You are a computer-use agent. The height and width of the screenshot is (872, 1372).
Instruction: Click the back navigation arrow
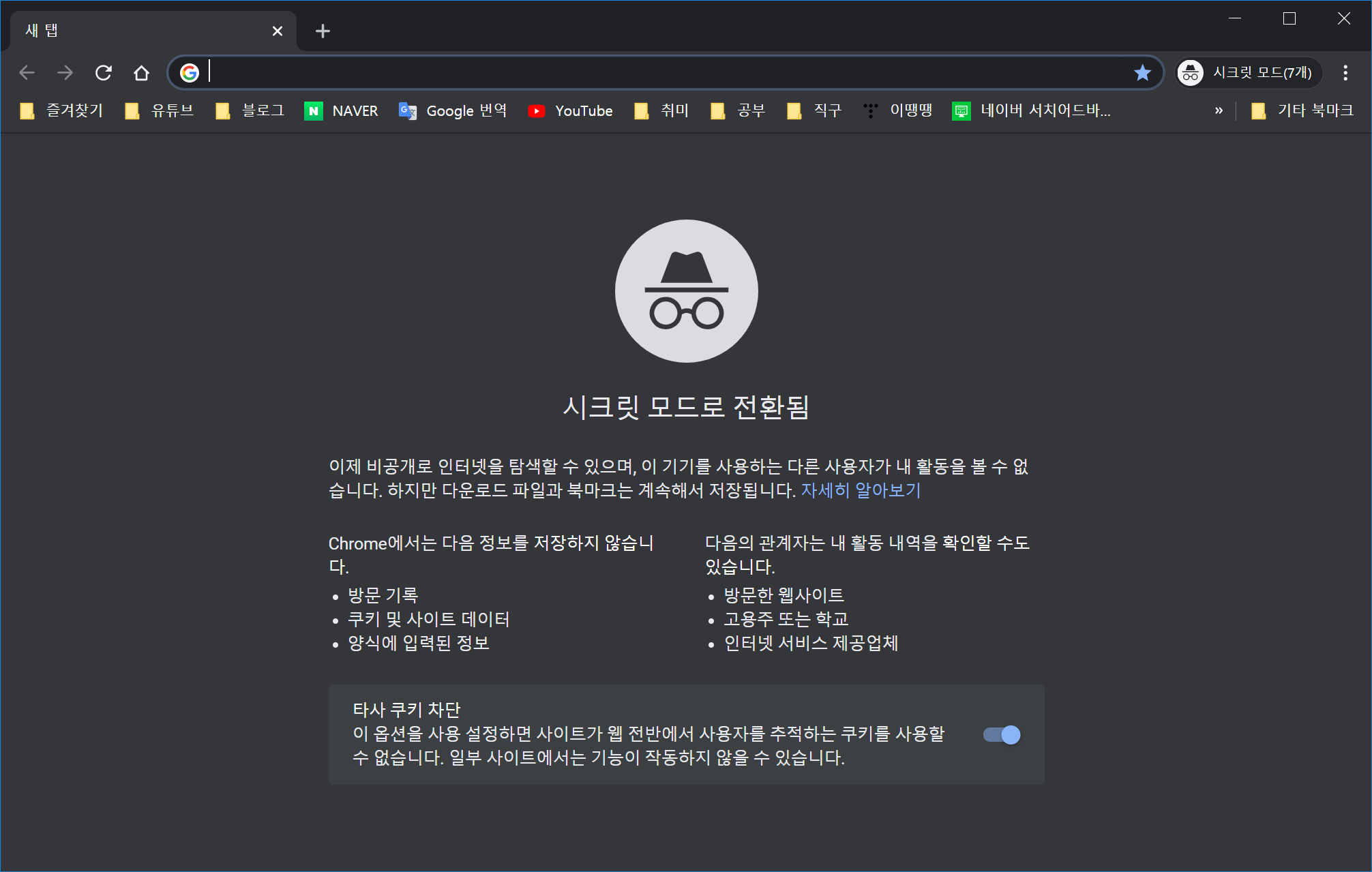[27, 73]
